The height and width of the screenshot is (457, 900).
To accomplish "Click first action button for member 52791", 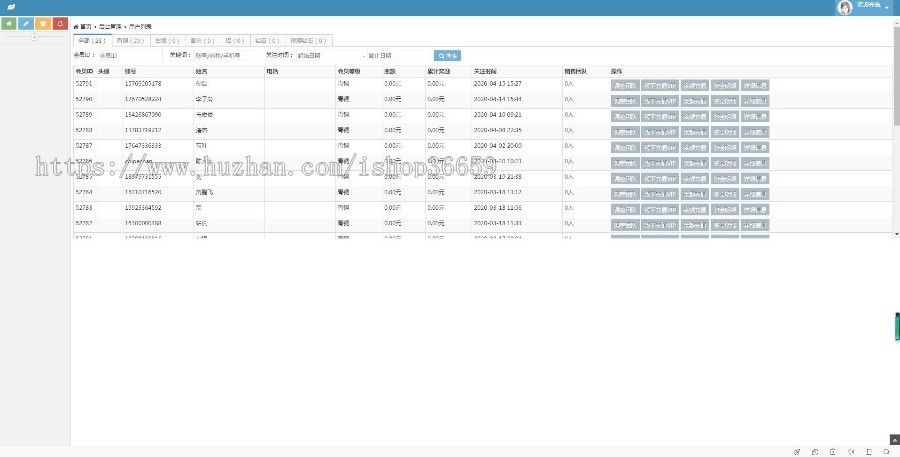I will coord(625,86).
